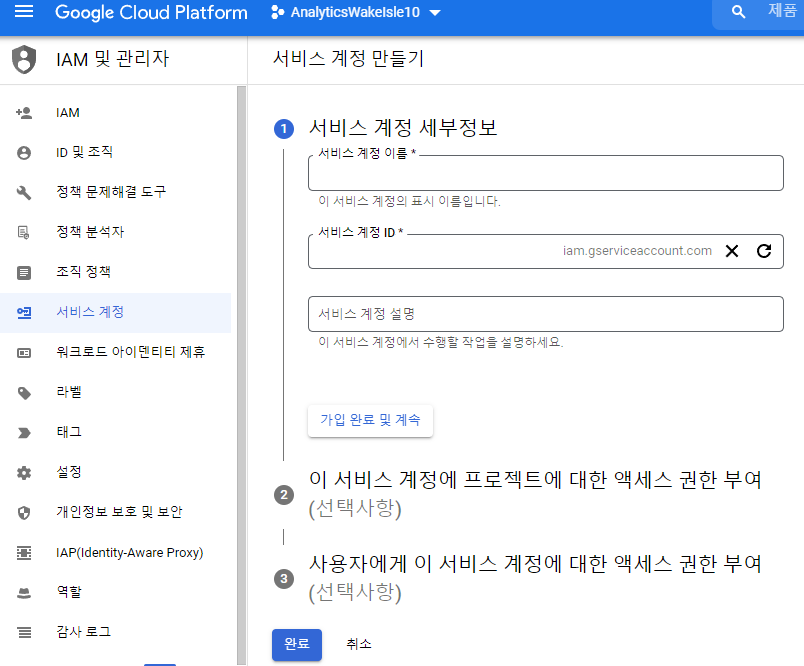Expand step 3 user access permissions
Image resolution: width=804 pixels, height=666 pixels.
[x=535, y=578]
